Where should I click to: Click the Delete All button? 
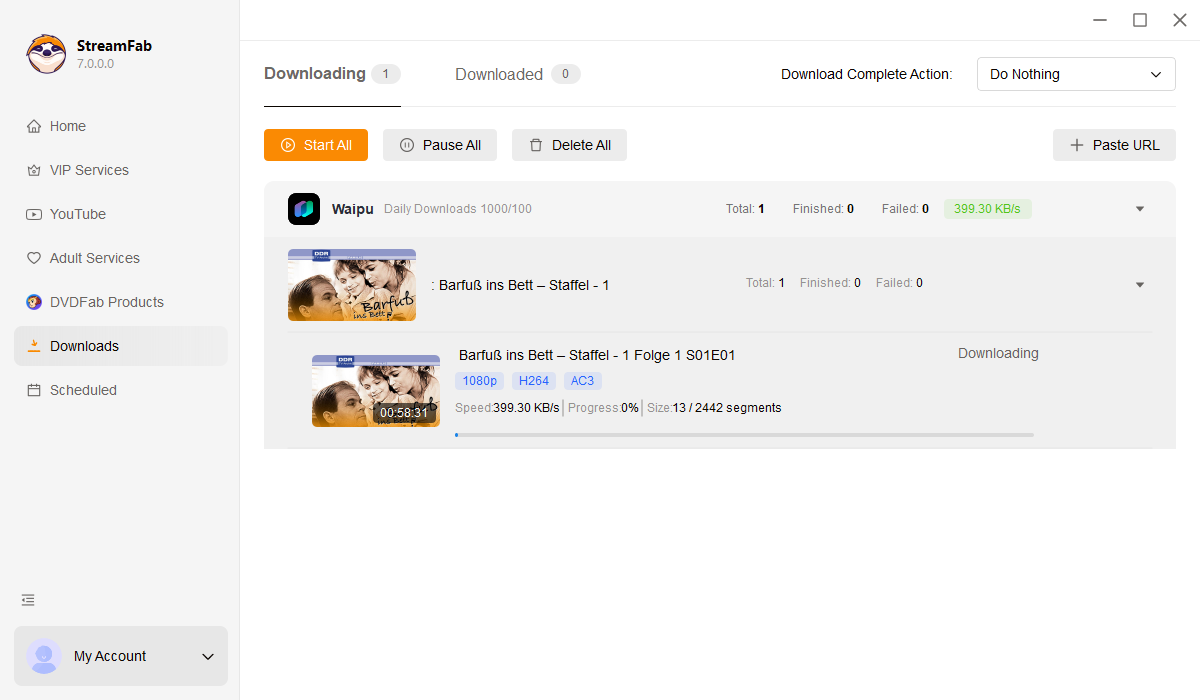pyautogui.click(x=569, y=145)
